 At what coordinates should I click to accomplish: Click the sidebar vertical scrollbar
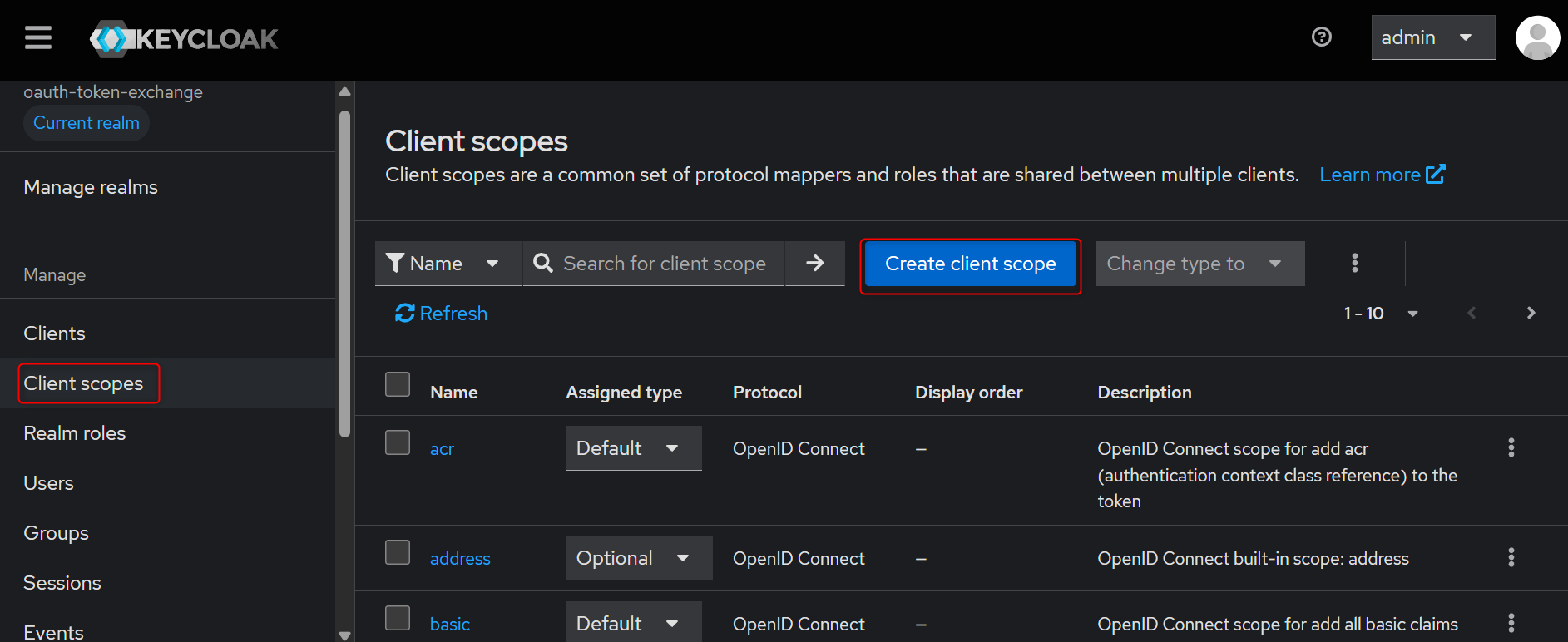pos(344,274)
